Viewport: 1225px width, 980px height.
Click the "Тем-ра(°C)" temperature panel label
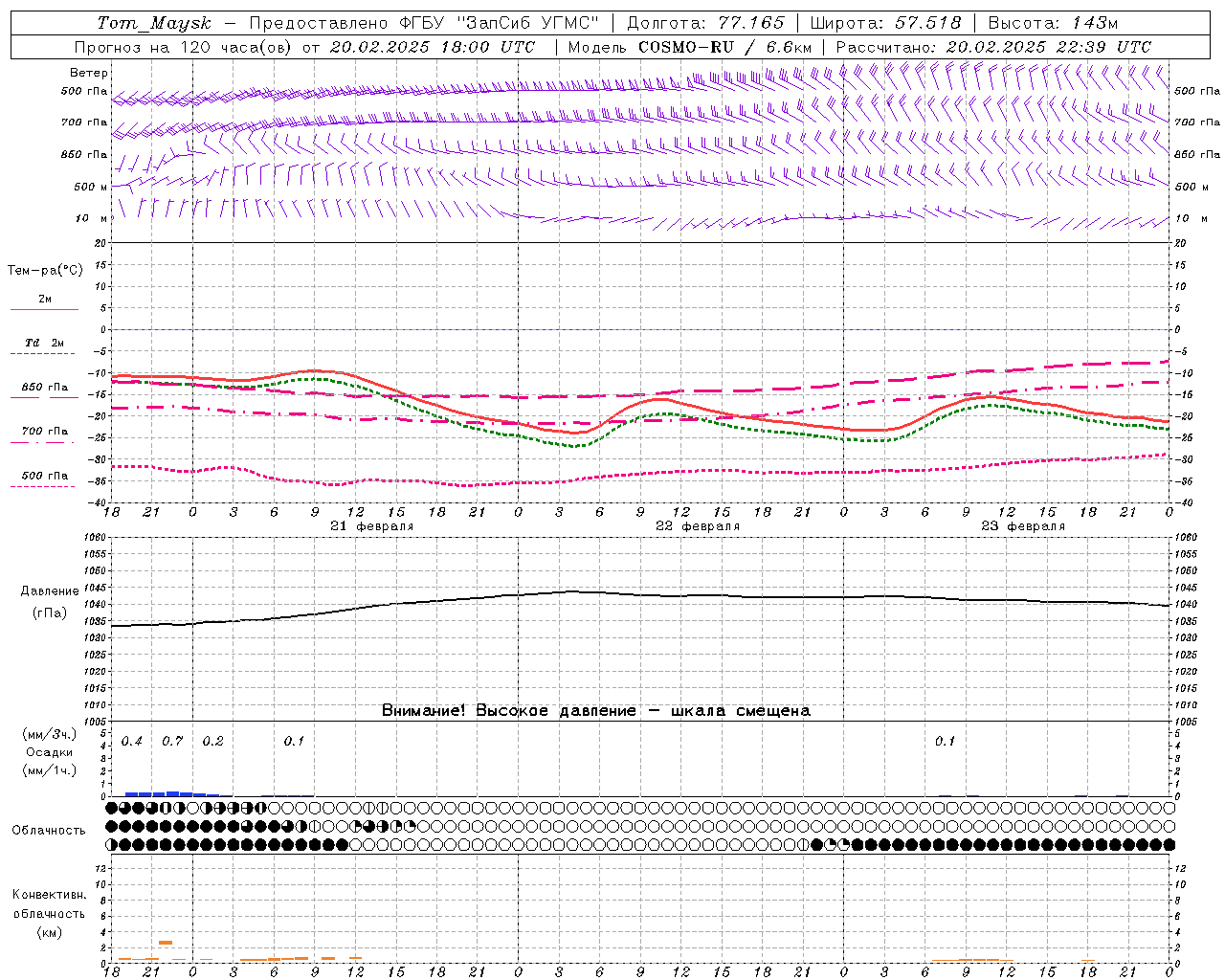[x=45, y=271]
